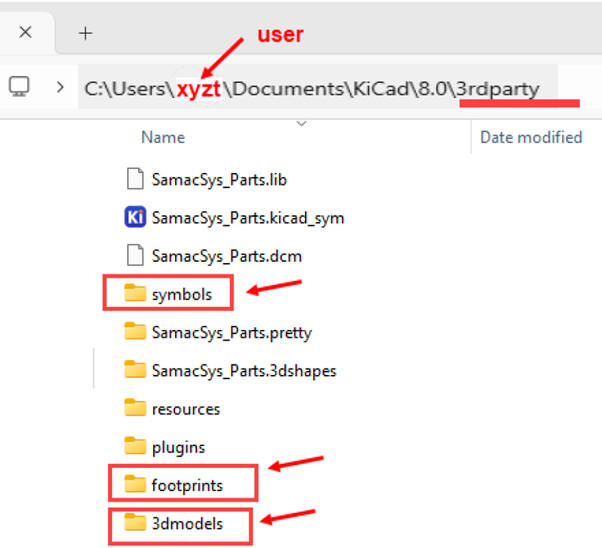Click the file icon of SamacSys_Parts.dcm

pyautogui.click(x=135, y=256)
